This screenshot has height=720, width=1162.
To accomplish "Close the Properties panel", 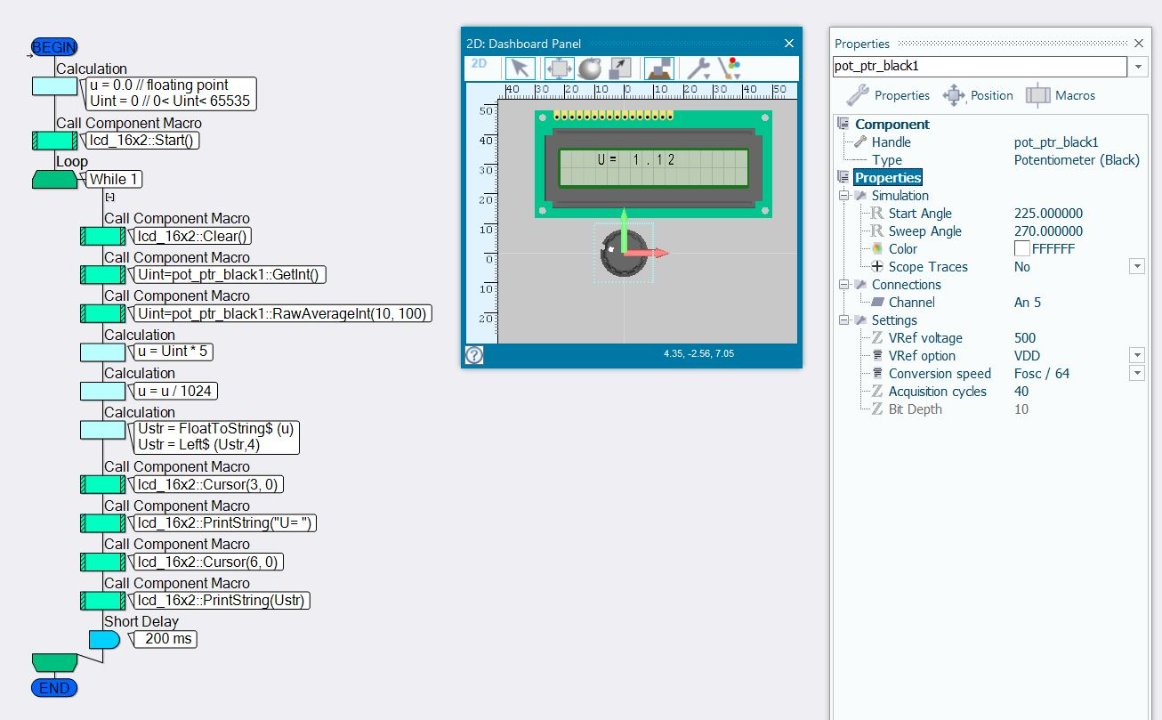I will pos(1139,43).
